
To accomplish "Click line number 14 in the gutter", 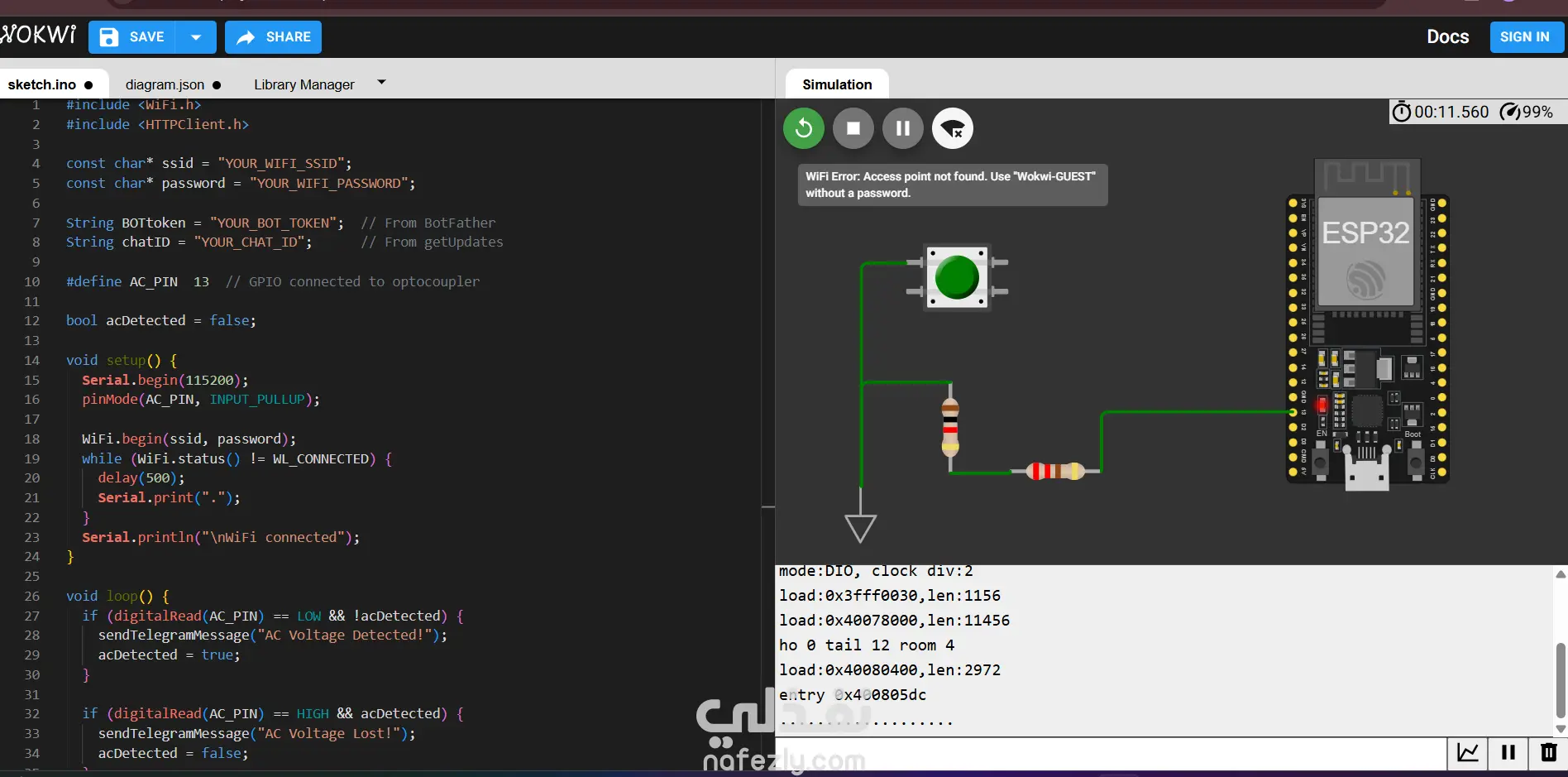I will 31,360.
